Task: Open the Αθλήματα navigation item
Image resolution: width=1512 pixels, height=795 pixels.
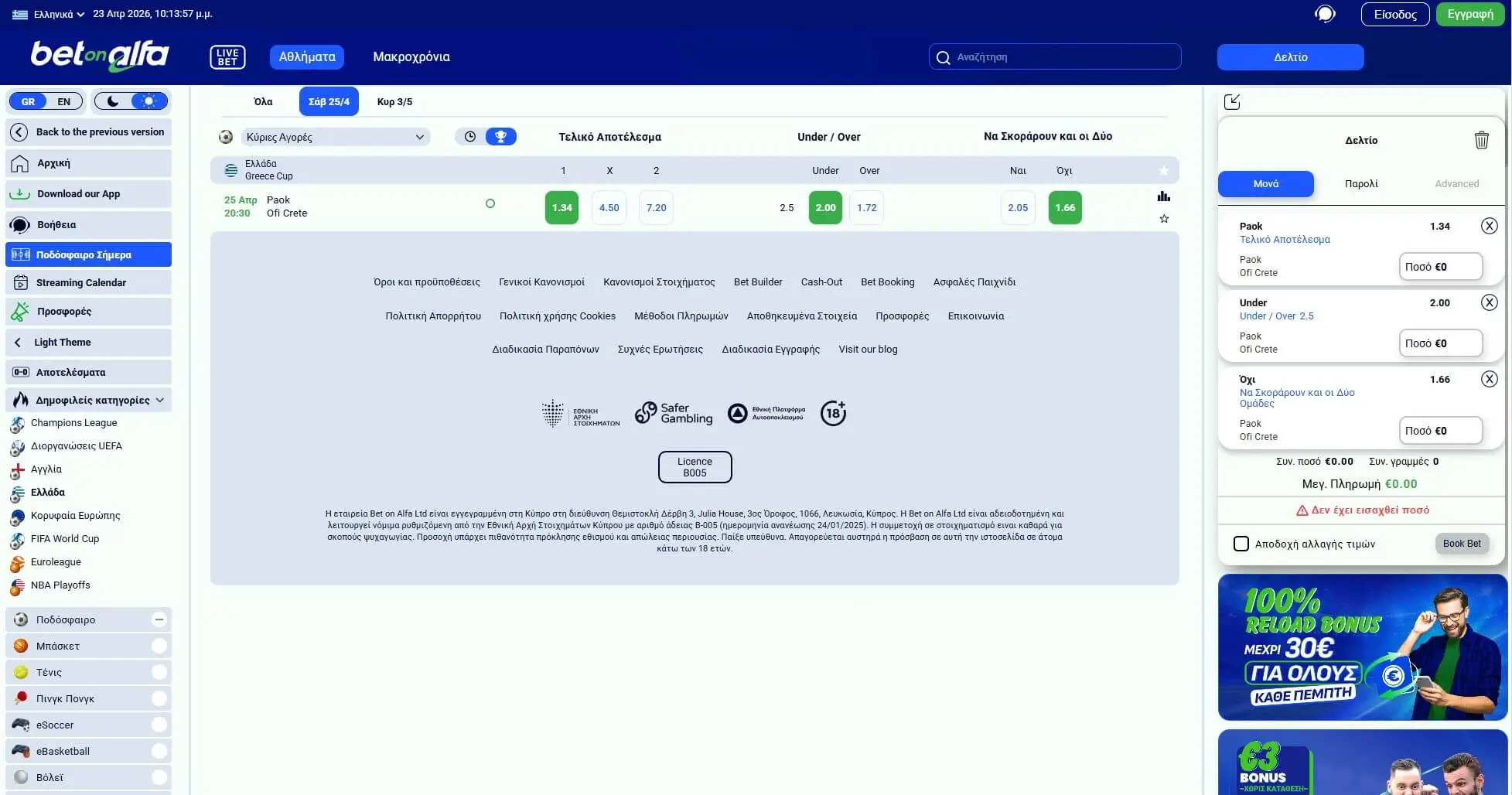Action: tap(307, 56)
